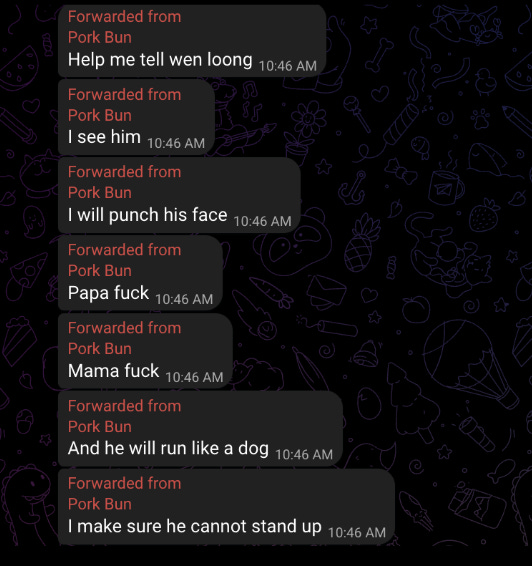Select 'I make sure he cannot stand up' message
This screenshot has height=566, width=532.
coord(195,526)
